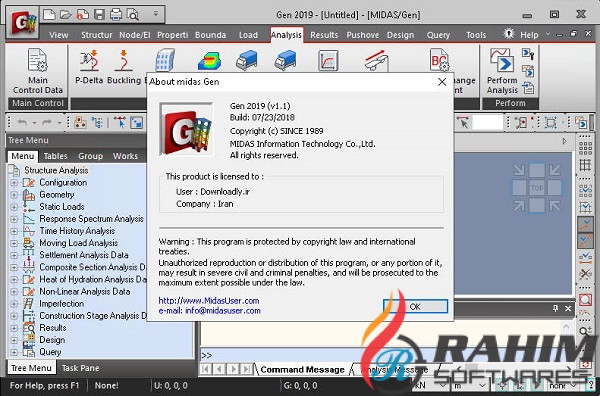Click the TOP face of view cube
Image resolution: width=600 pixels, height=396 pixels.
click(537, 188)
